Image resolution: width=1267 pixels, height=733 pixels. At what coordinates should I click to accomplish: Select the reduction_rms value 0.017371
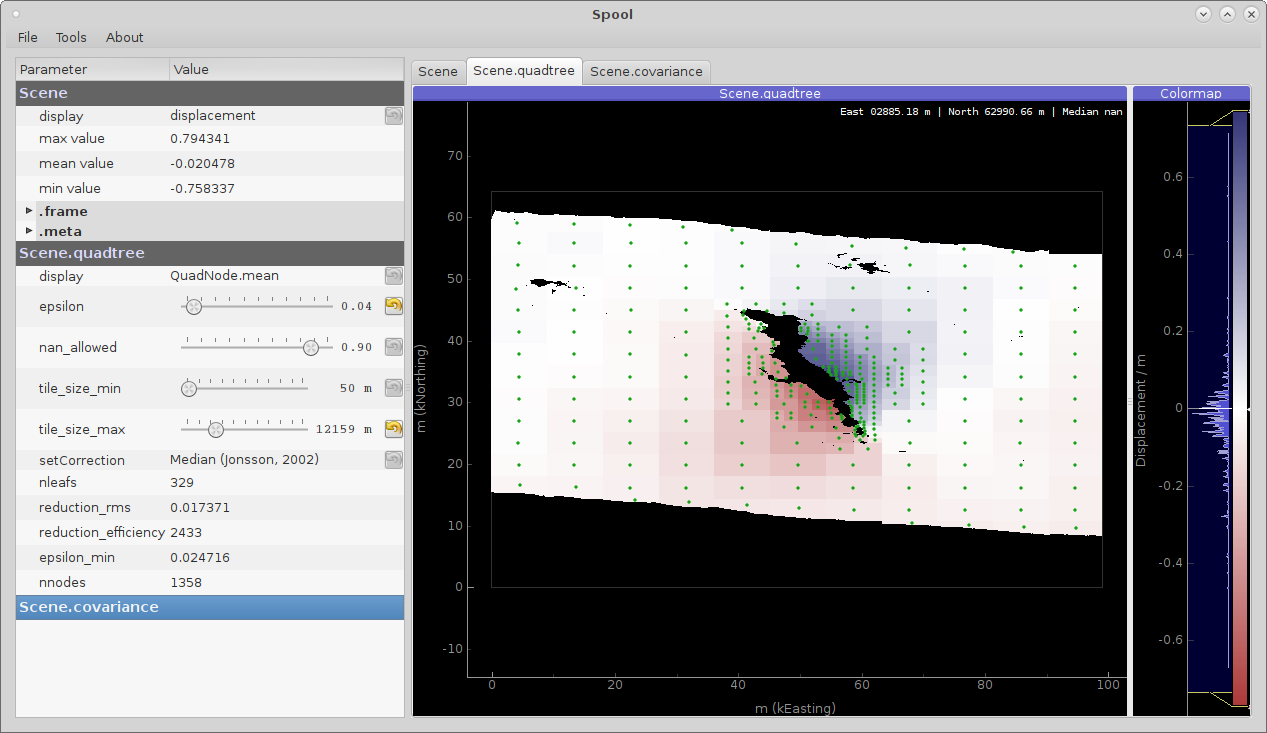(200, 508)
